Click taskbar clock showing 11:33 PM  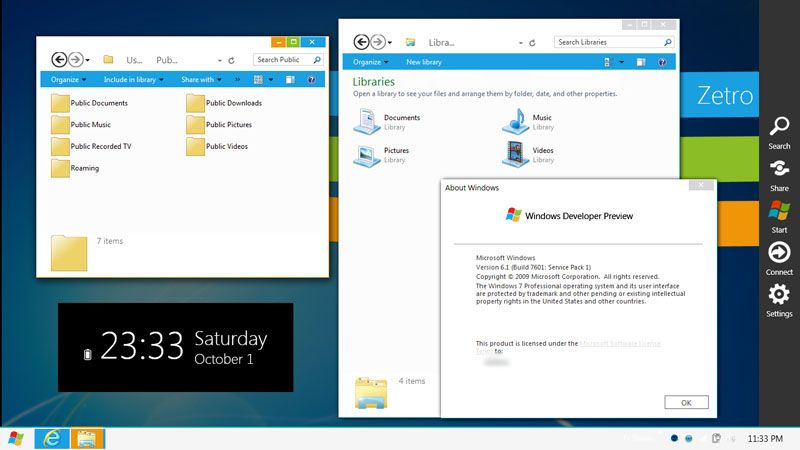click(x=765, y=439)
